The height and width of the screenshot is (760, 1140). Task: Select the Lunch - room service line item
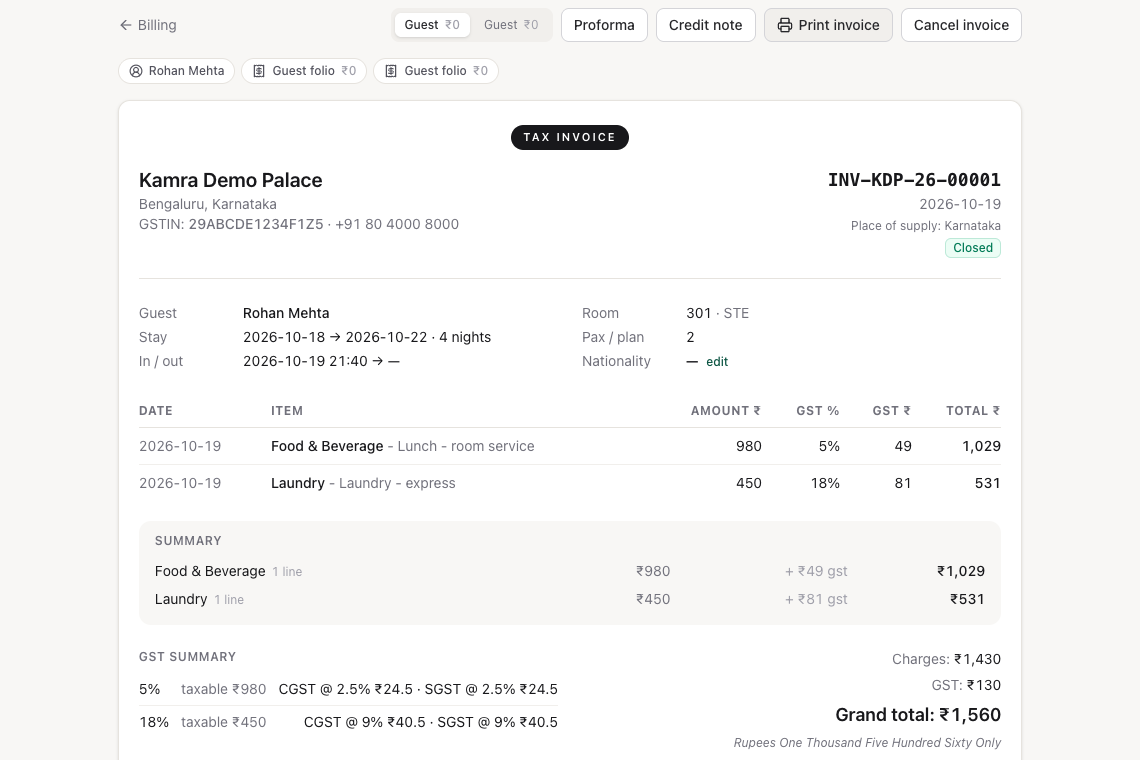(570, 447)
